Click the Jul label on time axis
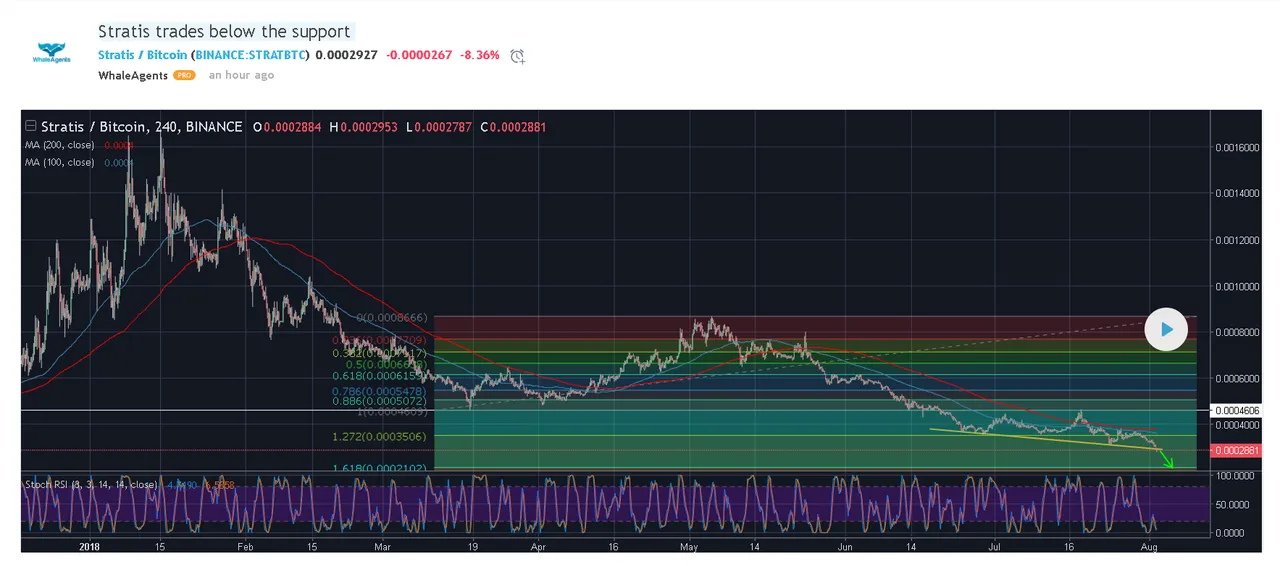Screen dimensions: 1280x566 pos(995,547)
